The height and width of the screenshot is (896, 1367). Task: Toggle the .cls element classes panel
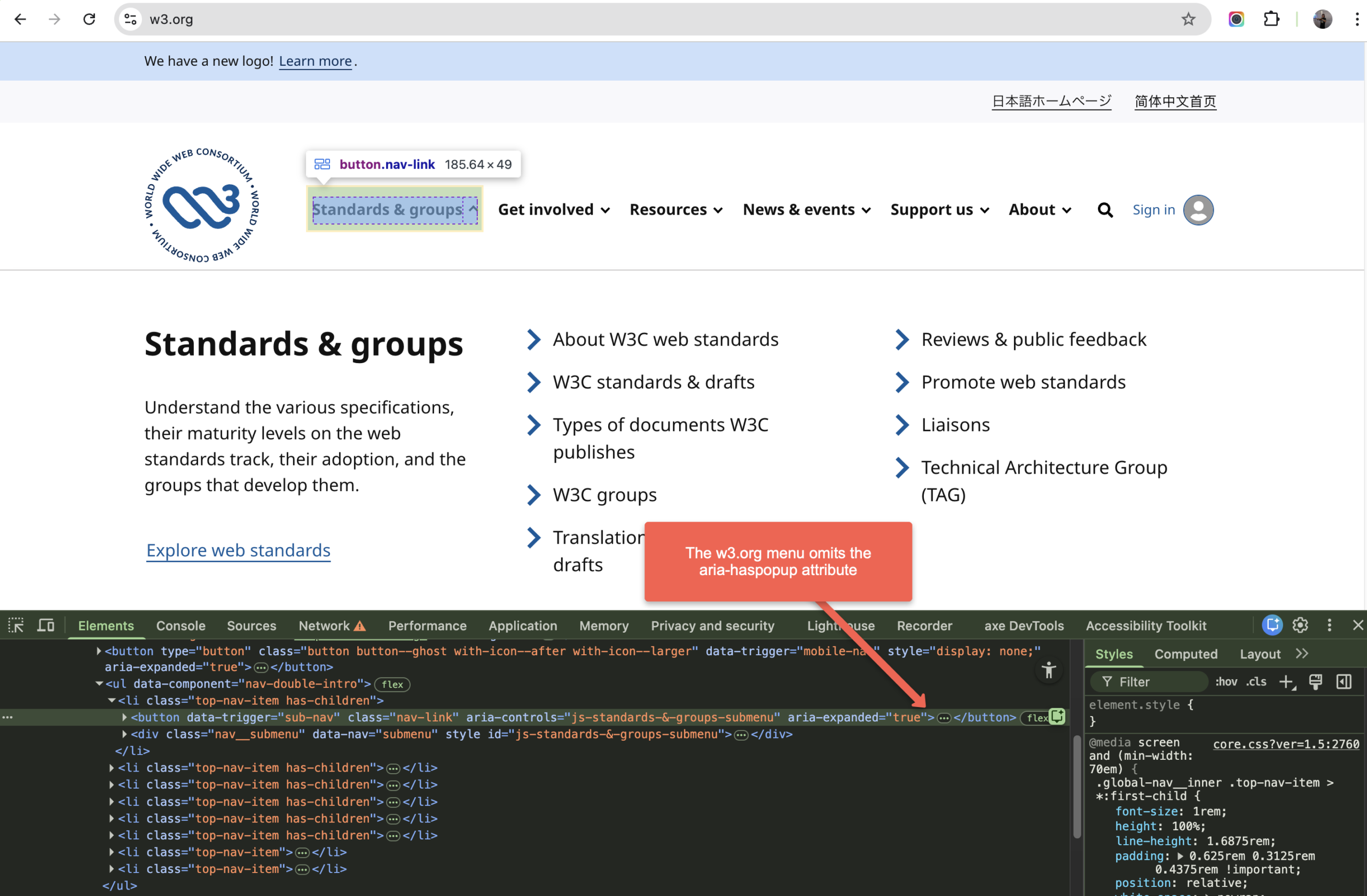pos(1256,682)
